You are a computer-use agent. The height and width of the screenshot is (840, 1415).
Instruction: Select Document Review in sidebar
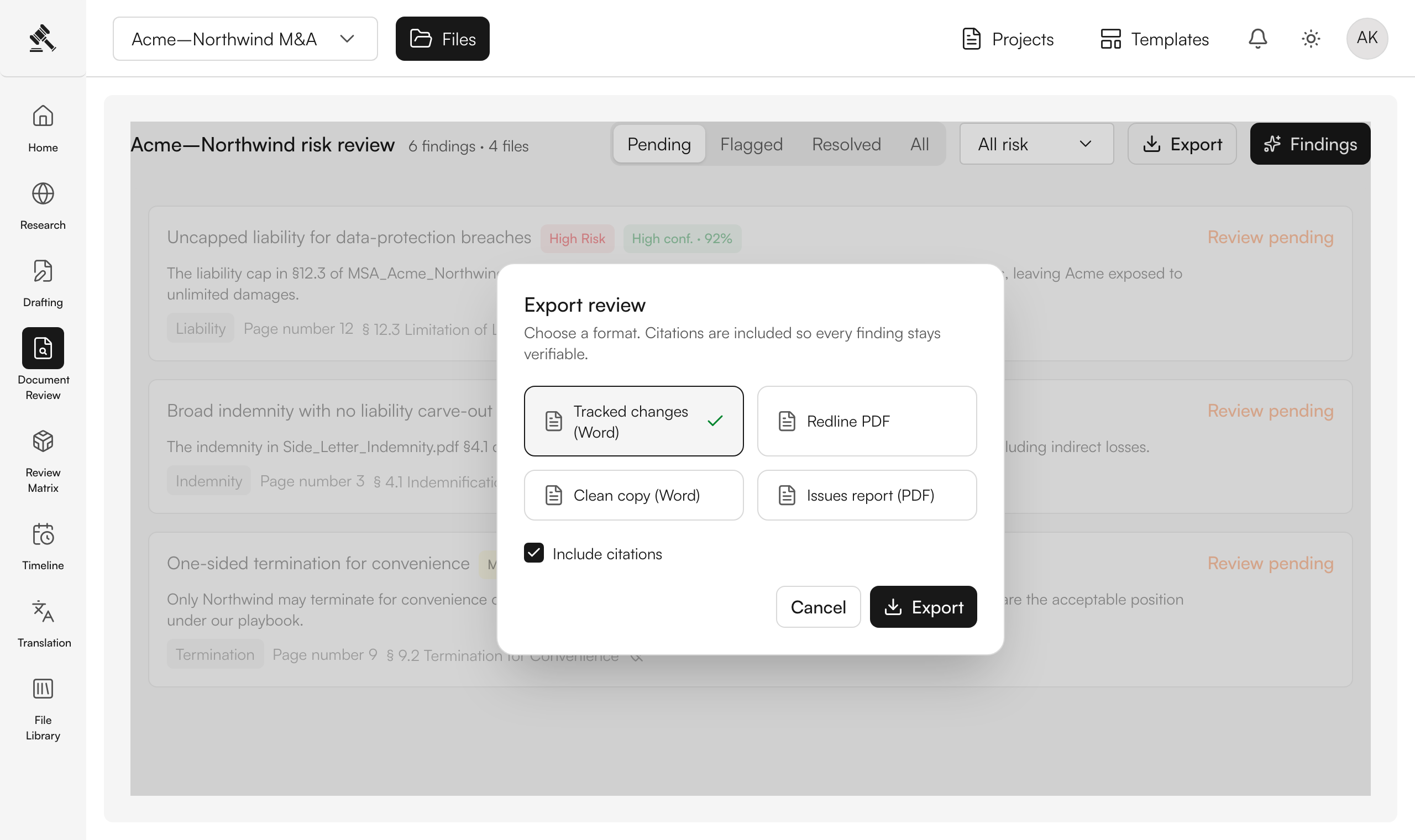(43, 365)
